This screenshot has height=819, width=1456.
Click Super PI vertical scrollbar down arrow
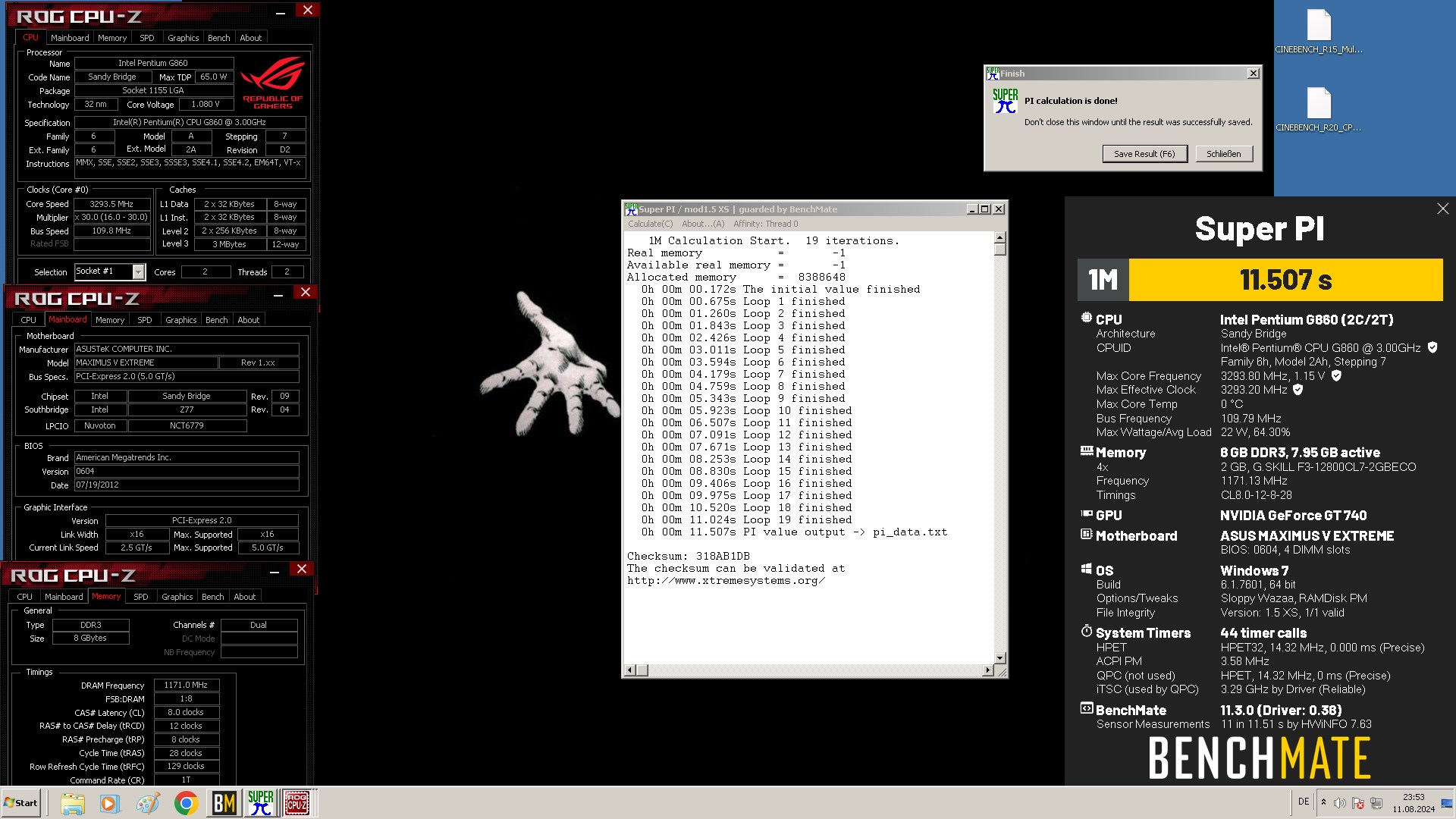(x=1000, y=658)
